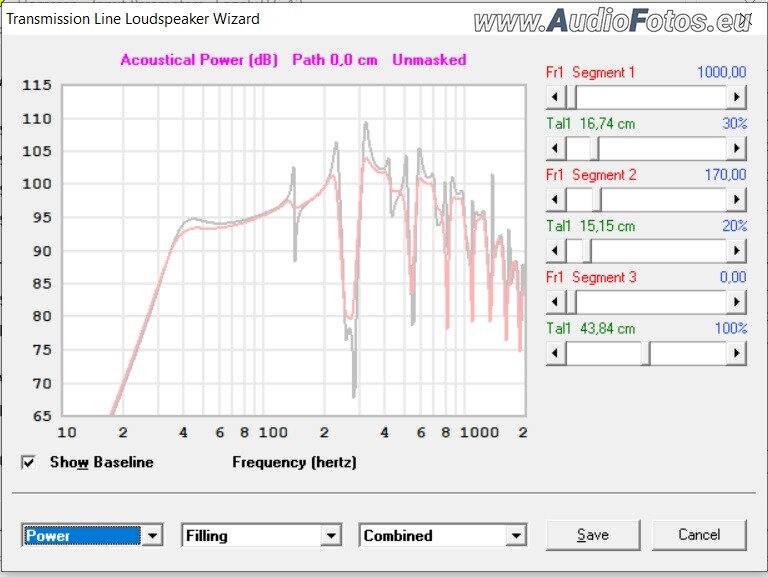The width and height of the screenshot is (768, 577).
Task: Click the Segment 1 Fr1 slider thumb
Action: pos(571,97)
